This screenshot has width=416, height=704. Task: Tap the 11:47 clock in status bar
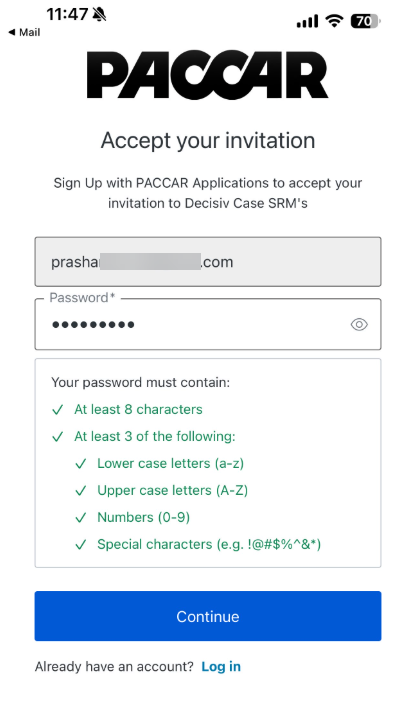point(67,14)
